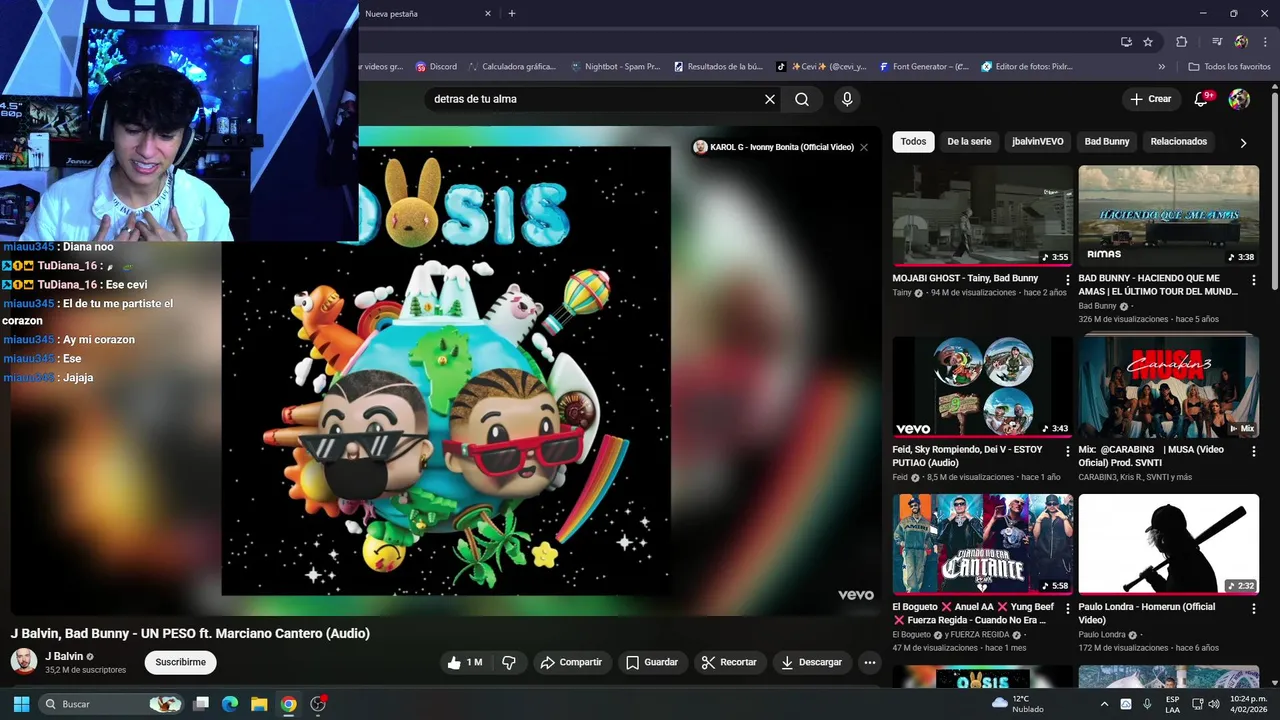
Task: Dismiss the KAROL G suggested video card
Action: tap(864, 147)
